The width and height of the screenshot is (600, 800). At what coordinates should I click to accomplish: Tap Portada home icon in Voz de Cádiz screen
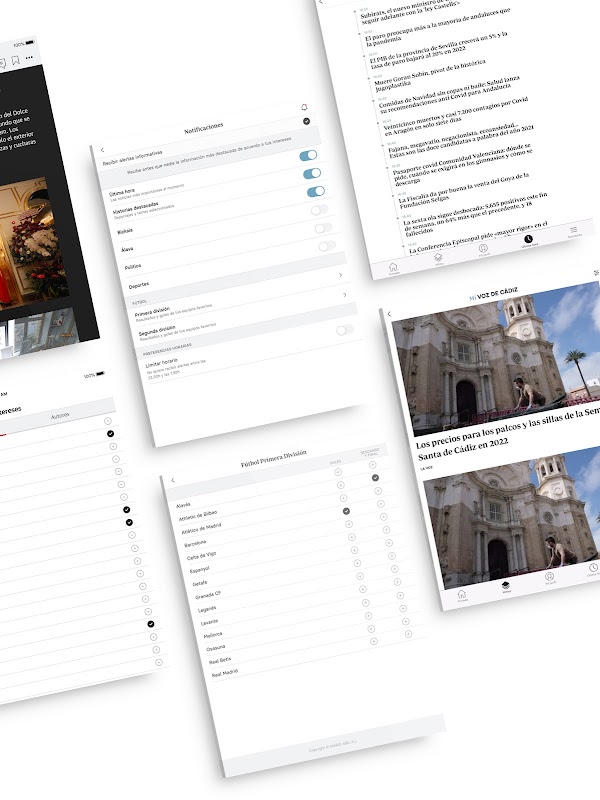click(x=462, y=595)
